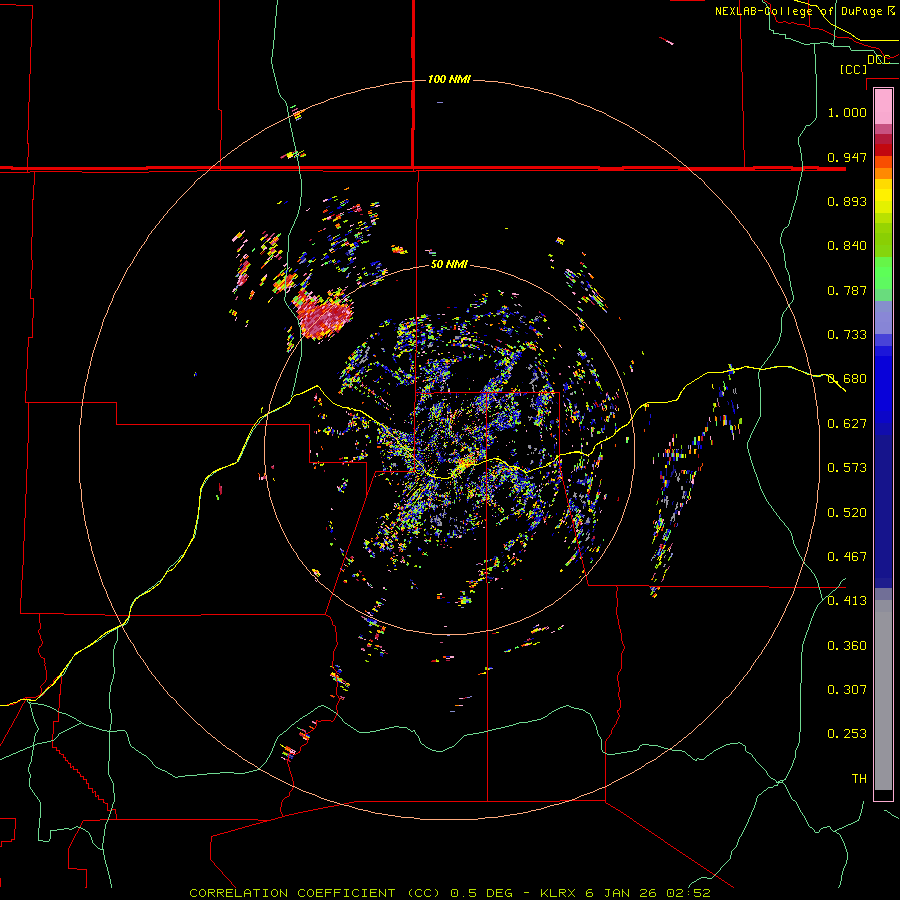This screenshot has width=900, height=900.
Task: Click the 0.253 legend value
Action: [847, 734]
